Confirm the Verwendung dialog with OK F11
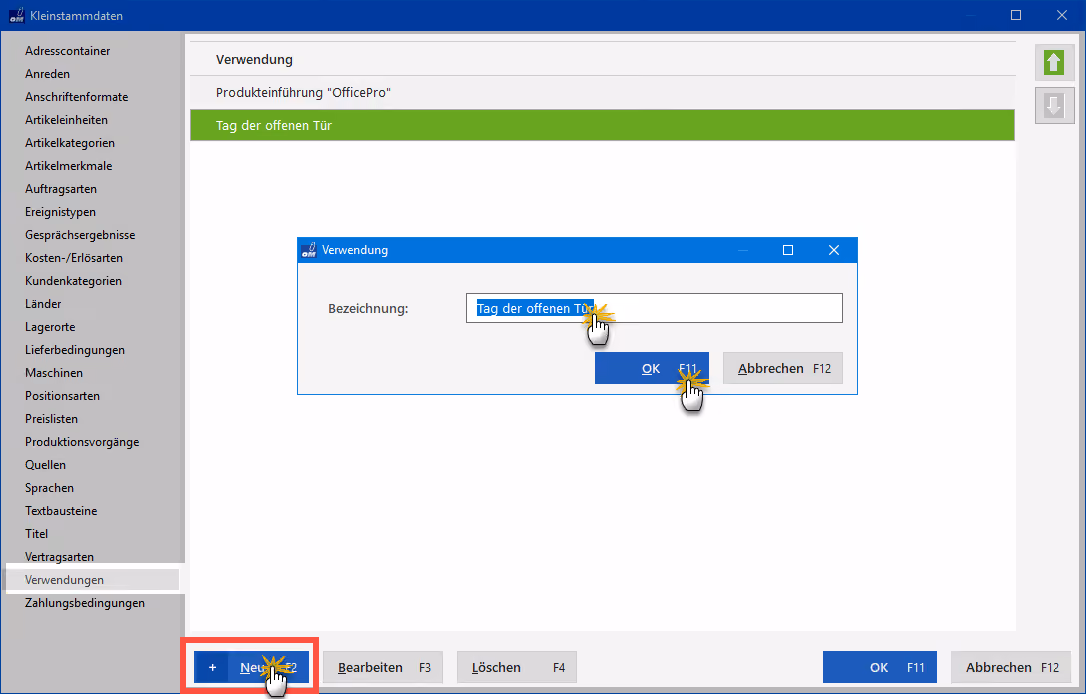Image resolution: width=1086 pixels, height=699 pixels. coord(652,369)
